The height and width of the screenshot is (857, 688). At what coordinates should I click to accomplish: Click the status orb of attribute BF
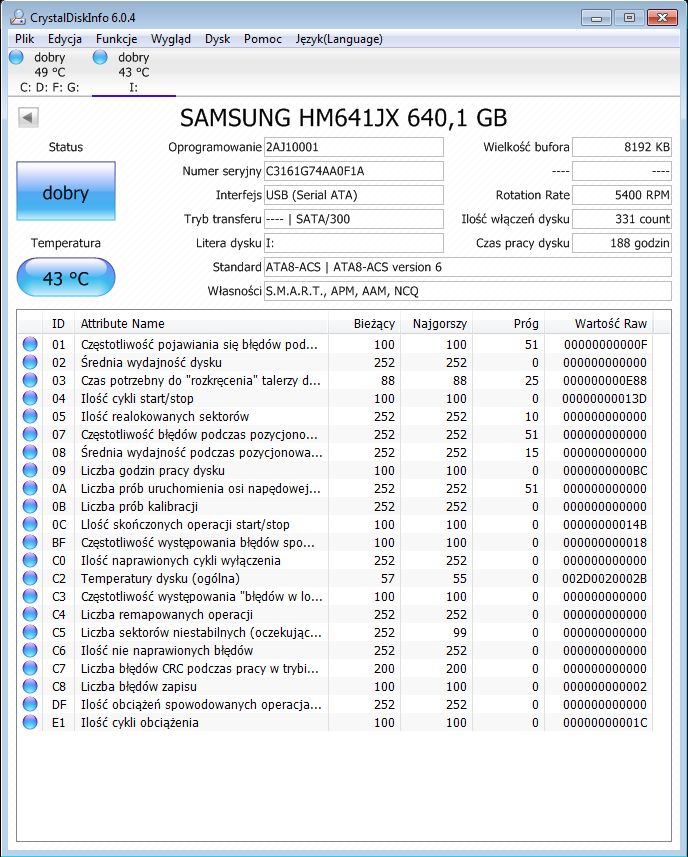30,542
